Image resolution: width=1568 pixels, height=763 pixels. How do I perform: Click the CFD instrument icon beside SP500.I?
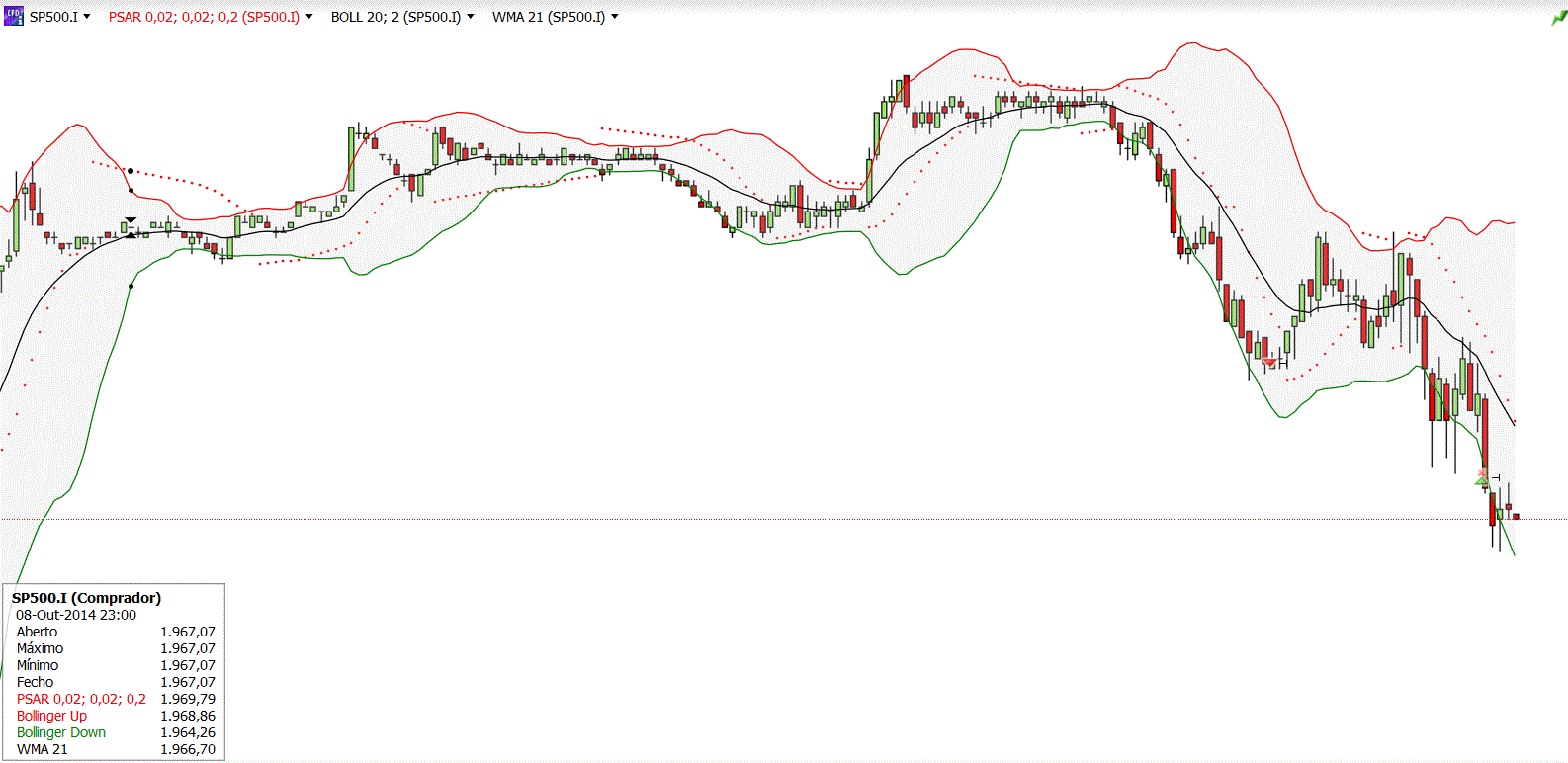[14, 16]
